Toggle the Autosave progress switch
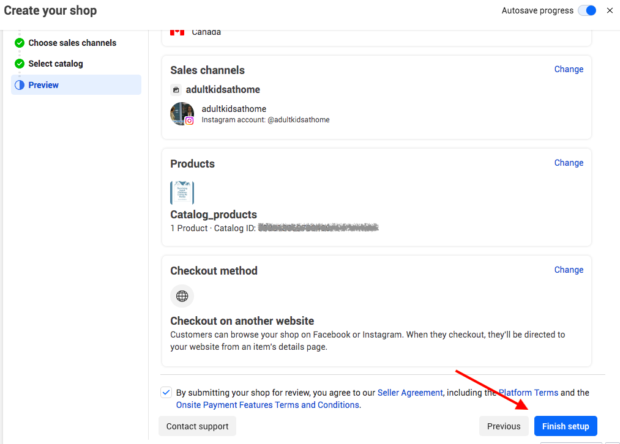This screenshot has height=444, width=620. point(587,10)
